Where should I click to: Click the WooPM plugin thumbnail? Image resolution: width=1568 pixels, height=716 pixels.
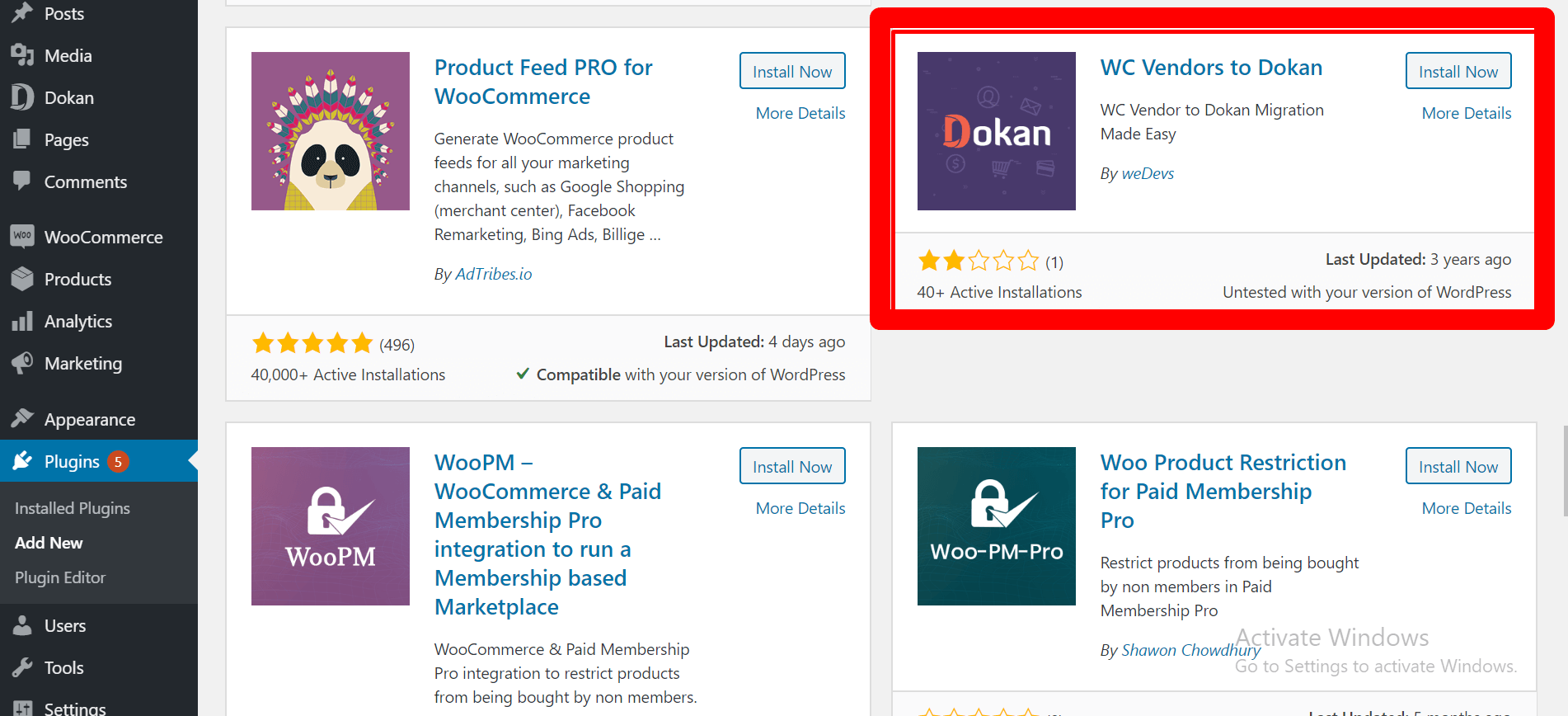point(330,526)
